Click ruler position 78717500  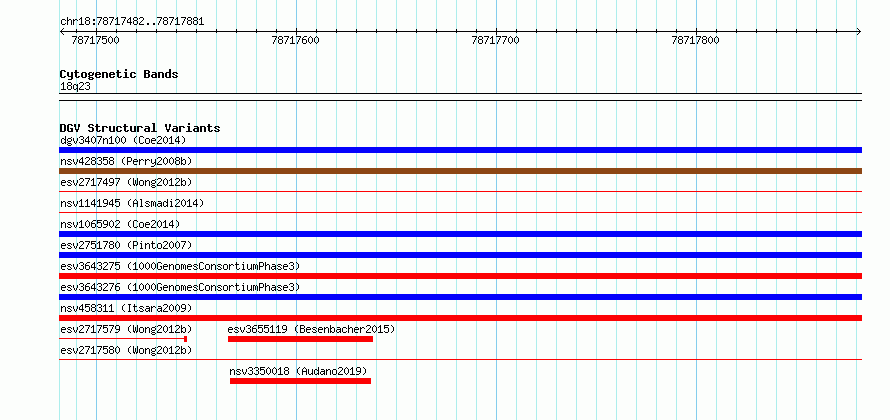[x=95, y=40]
